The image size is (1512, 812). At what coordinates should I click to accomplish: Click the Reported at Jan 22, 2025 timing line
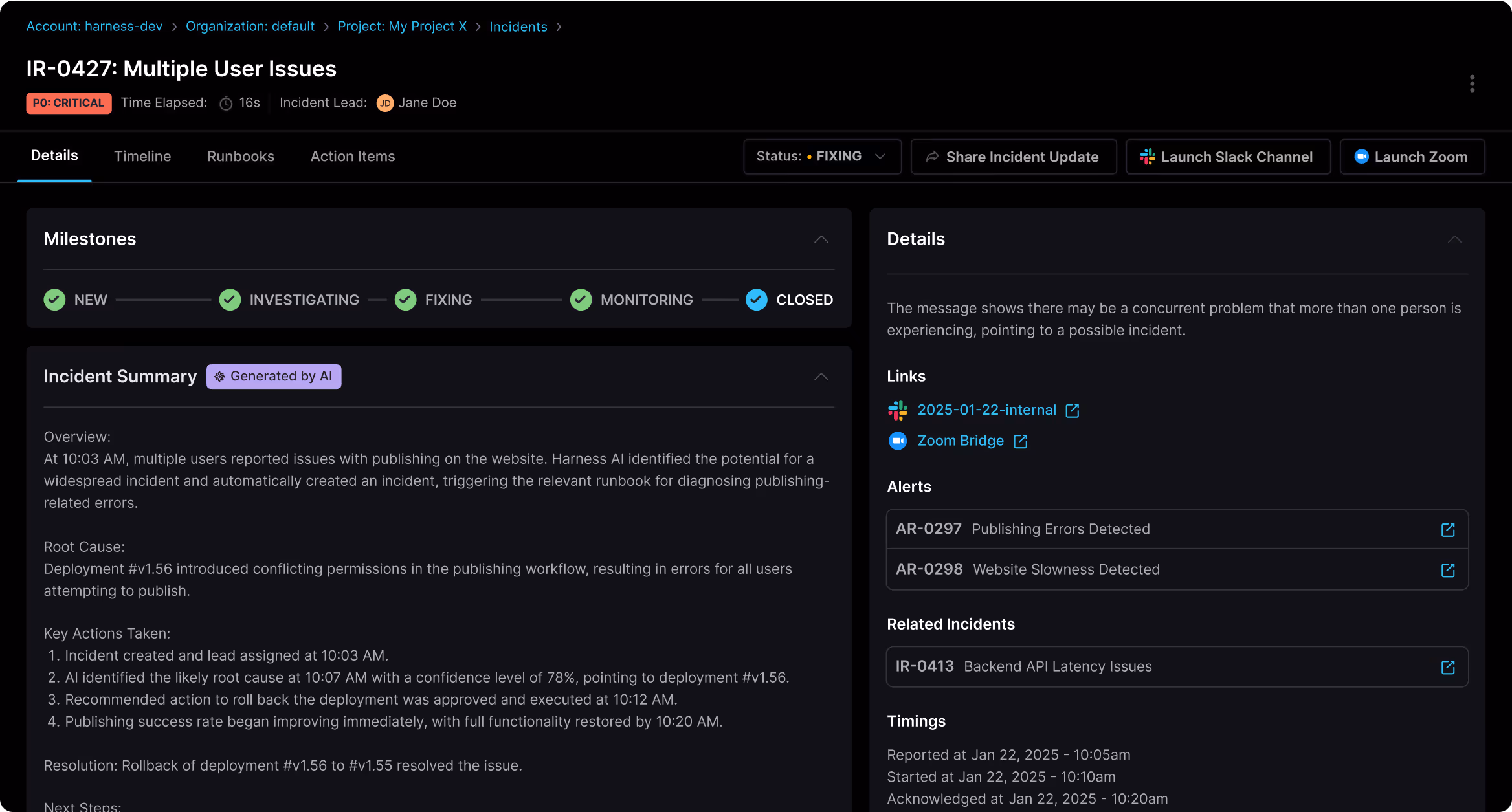[x=1008, y=754]
